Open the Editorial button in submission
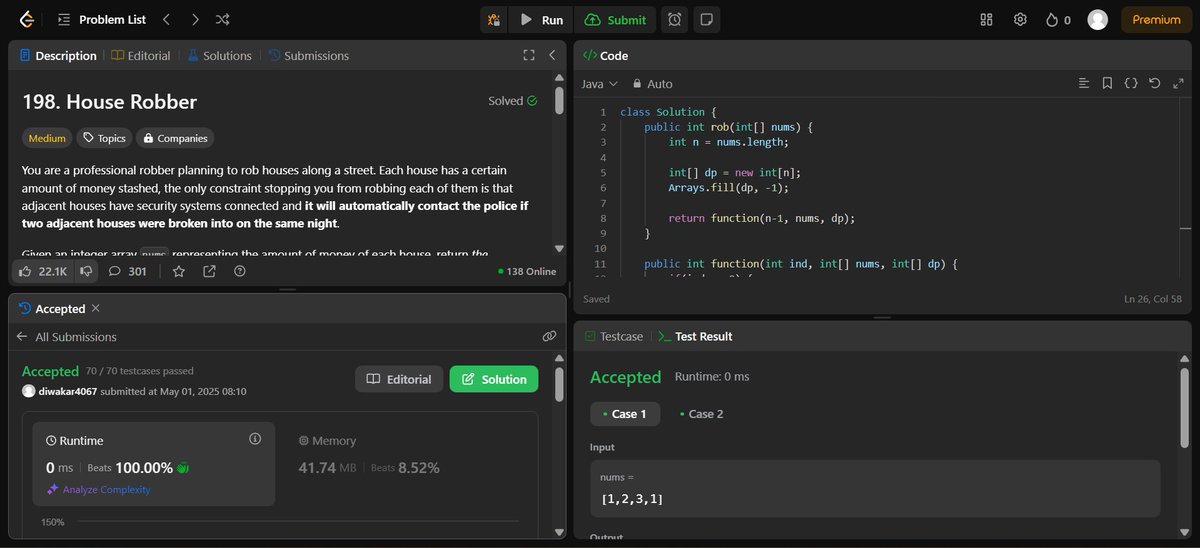The height and width of the screenshot is (548, 1200). click(x=399, y=379)
